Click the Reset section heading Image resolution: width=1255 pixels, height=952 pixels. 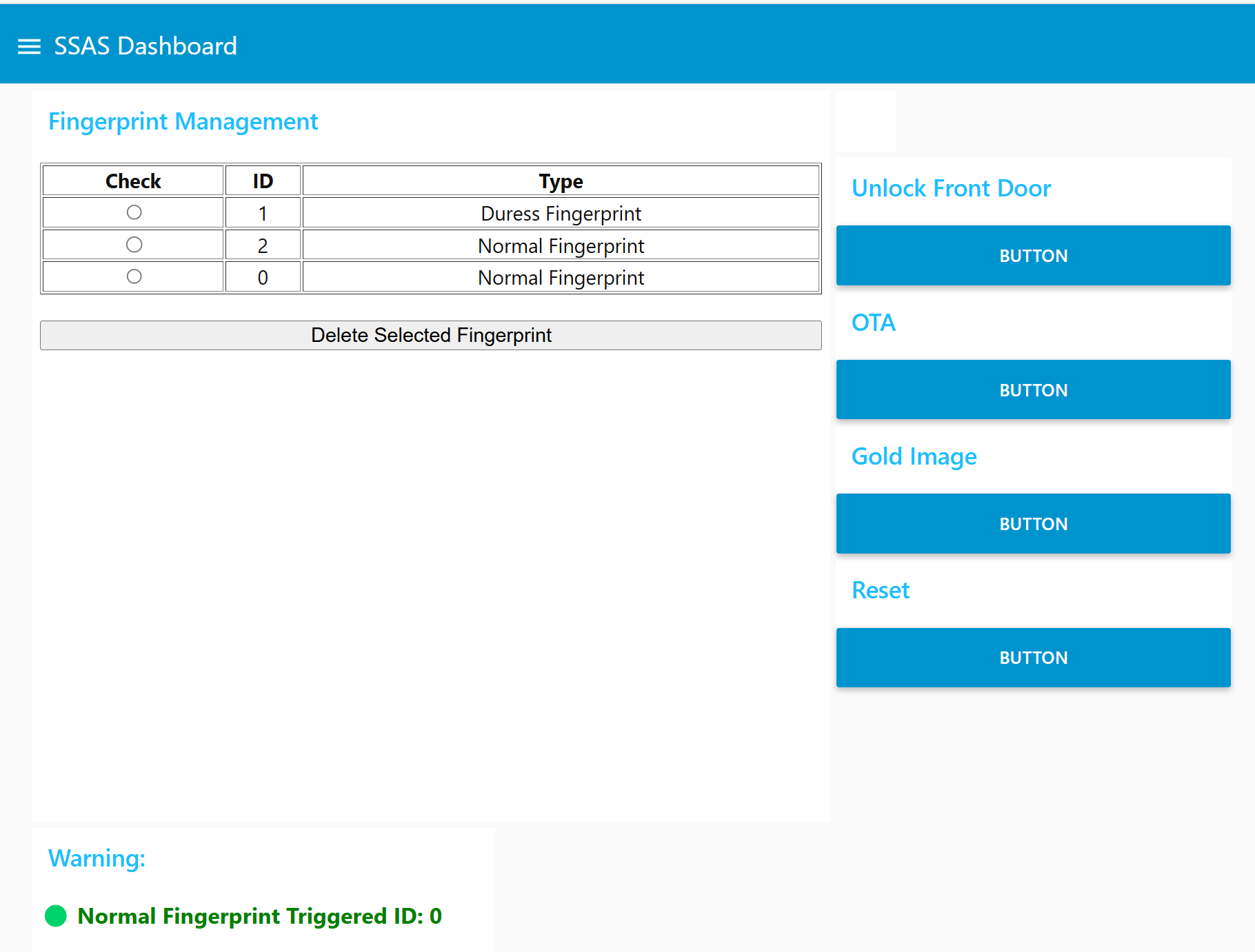(880, 590)
